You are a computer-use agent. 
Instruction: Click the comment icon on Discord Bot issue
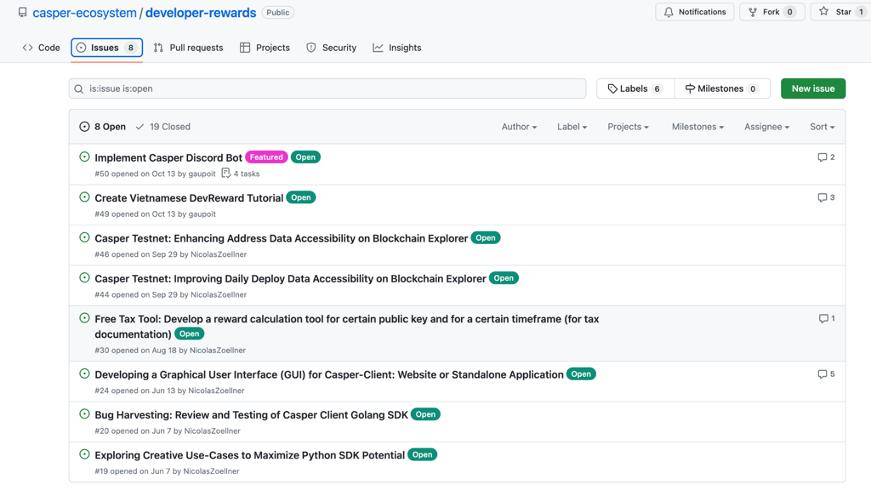tap(822, 157)
